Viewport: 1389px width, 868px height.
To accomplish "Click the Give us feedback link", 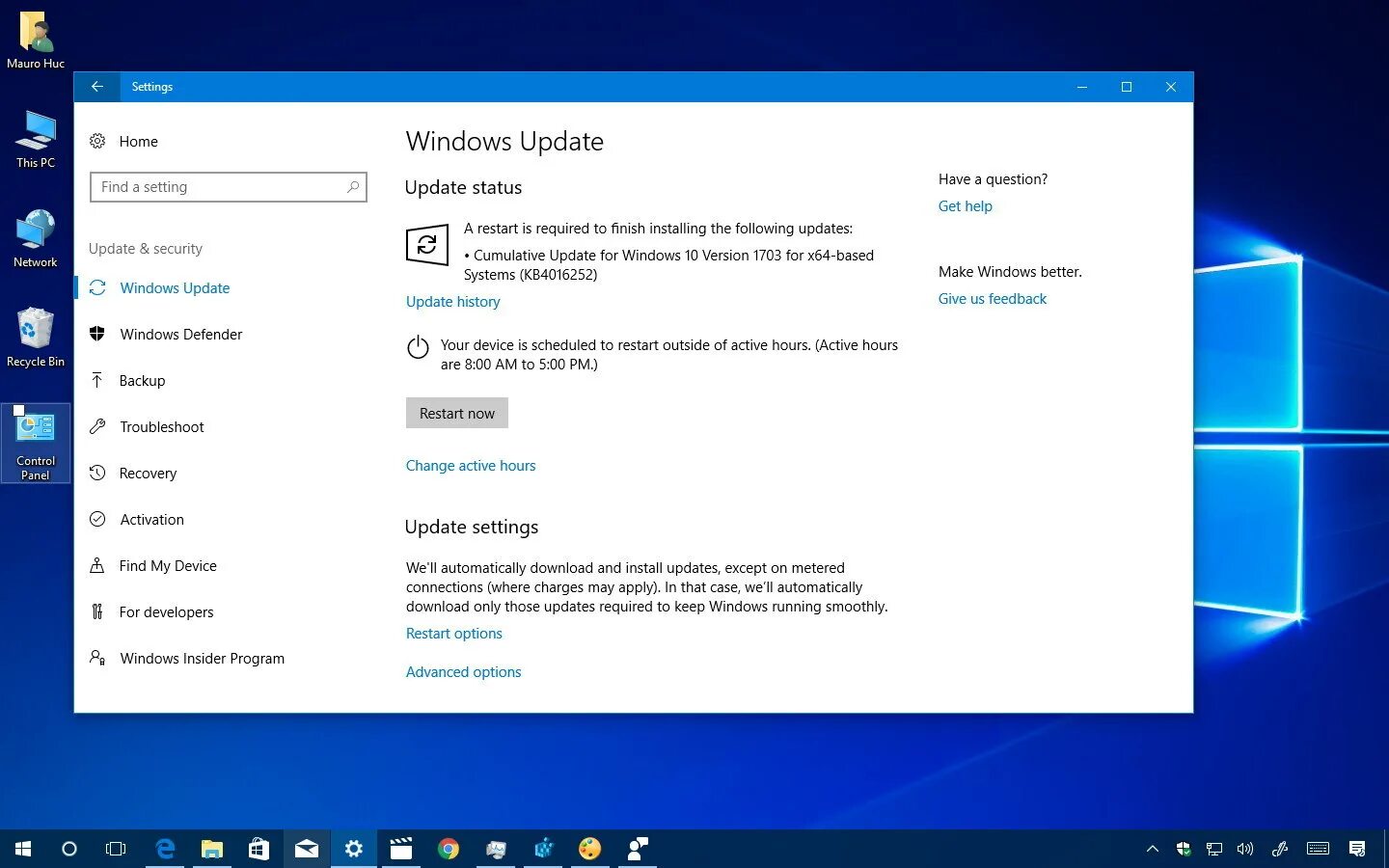I will coord(993,299).
